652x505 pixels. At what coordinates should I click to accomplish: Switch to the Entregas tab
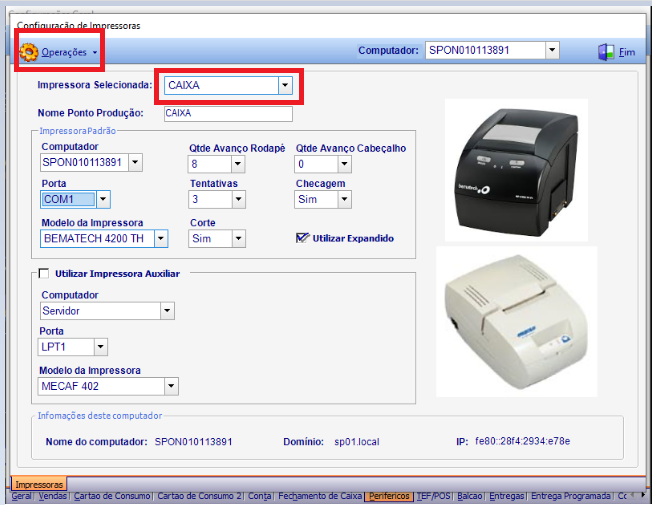507,496
